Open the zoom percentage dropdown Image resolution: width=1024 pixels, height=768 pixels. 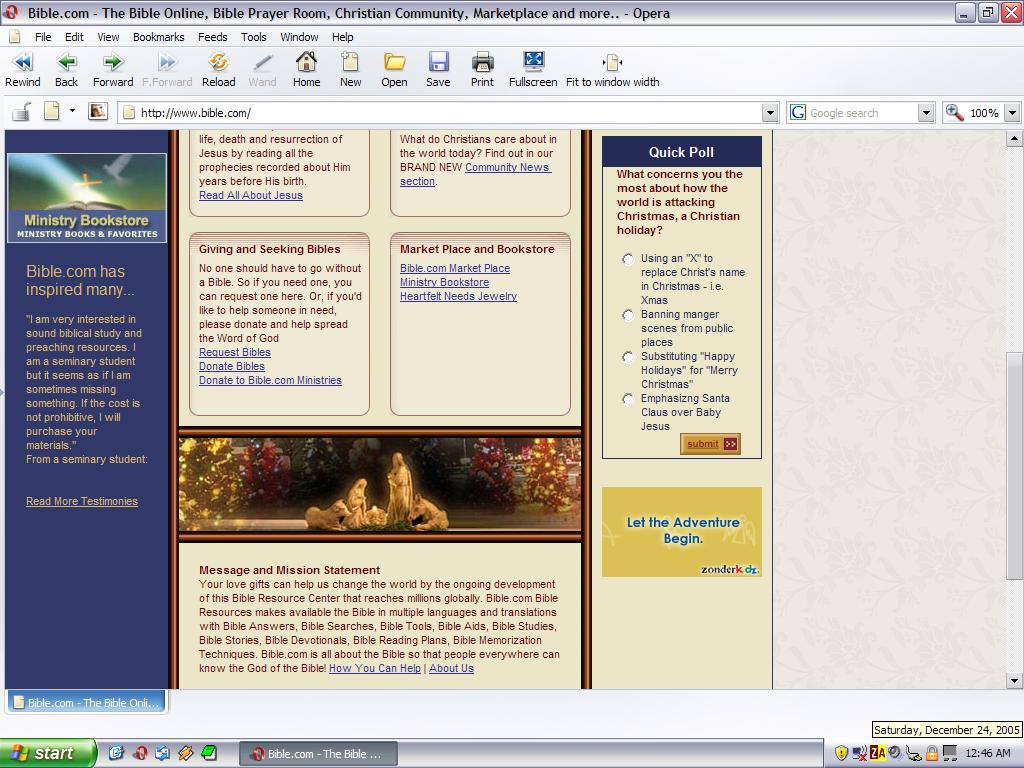[x=1012, y=113]
